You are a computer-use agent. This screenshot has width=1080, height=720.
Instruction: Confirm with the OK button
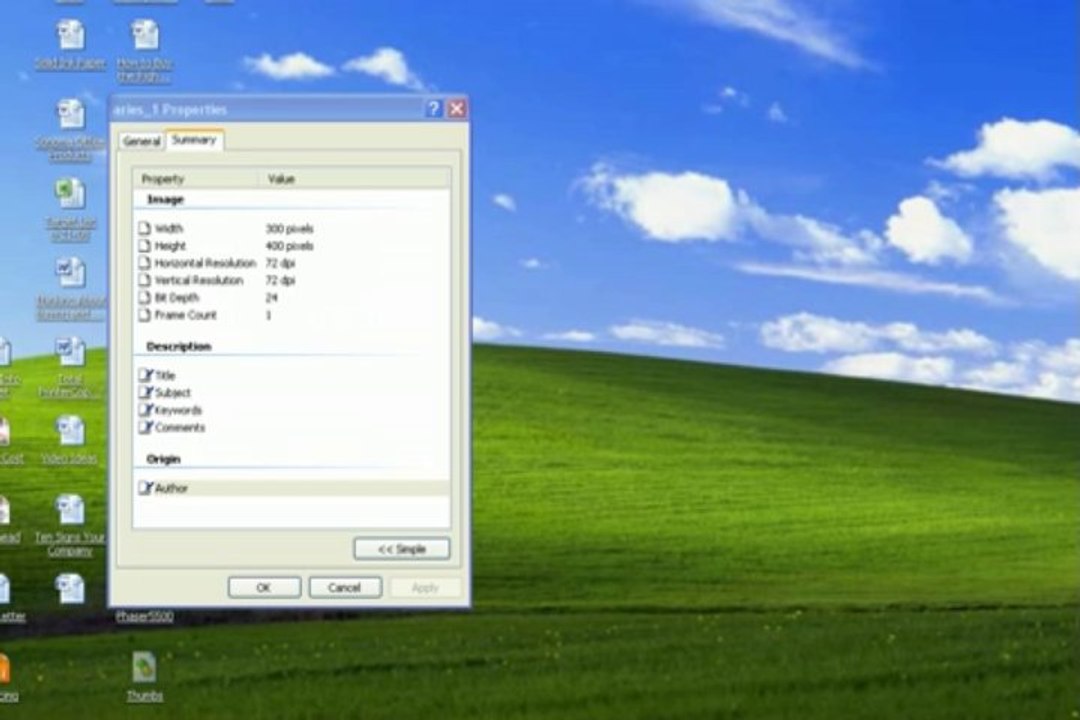[x=264, y=588]
